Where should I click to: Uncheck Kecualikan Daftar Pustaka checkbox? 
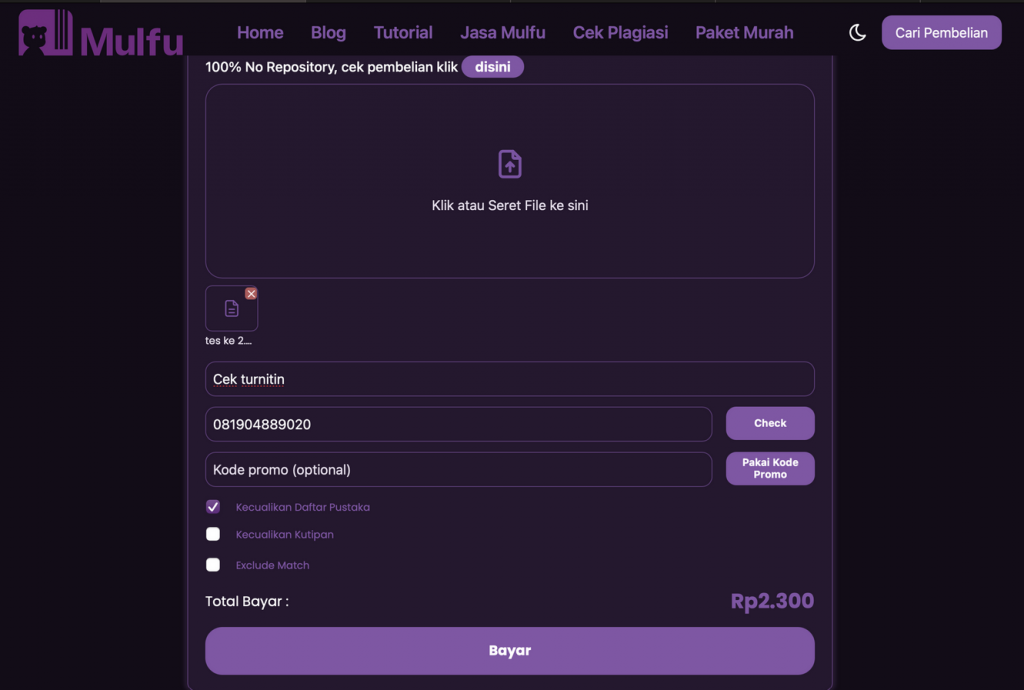click(x=213, y=507)
